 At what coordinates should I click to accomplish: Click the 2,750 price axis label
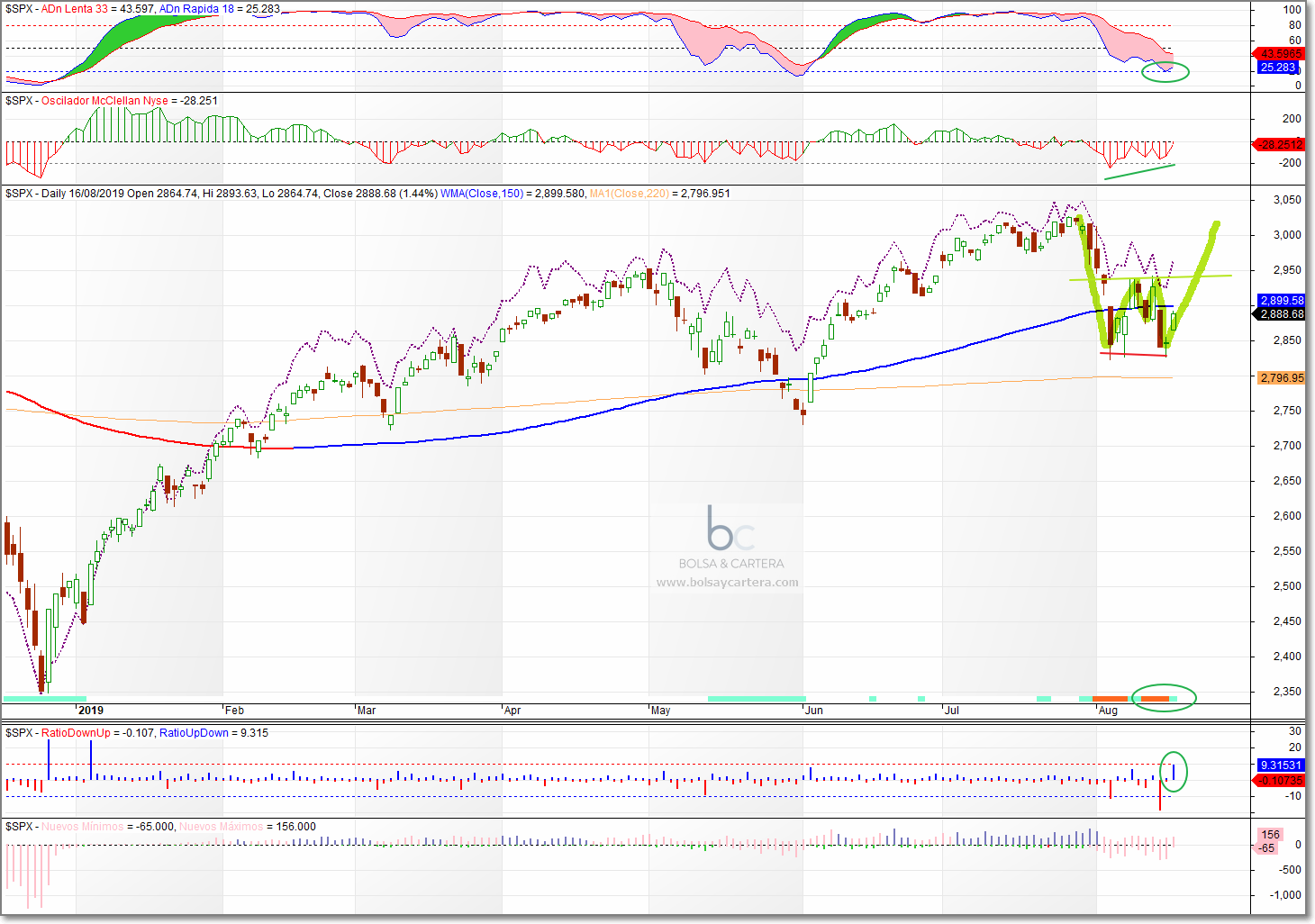click(x=1286, y=411)
